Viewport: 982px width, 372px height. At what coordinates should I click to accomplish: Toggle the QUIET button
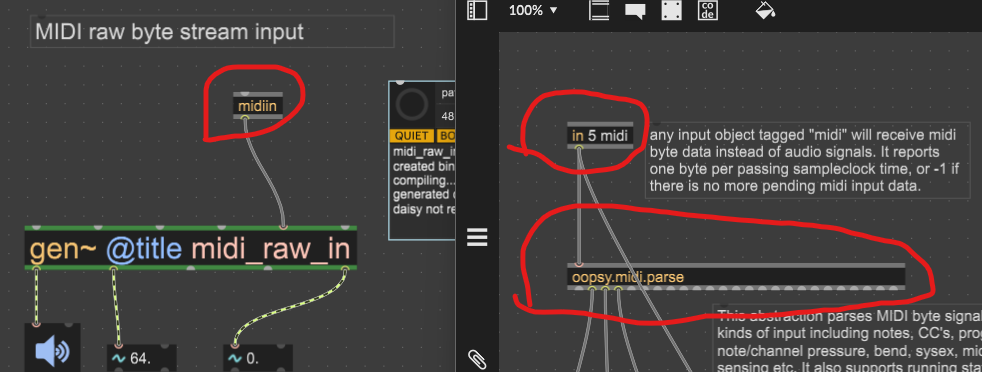click(411, 136)
